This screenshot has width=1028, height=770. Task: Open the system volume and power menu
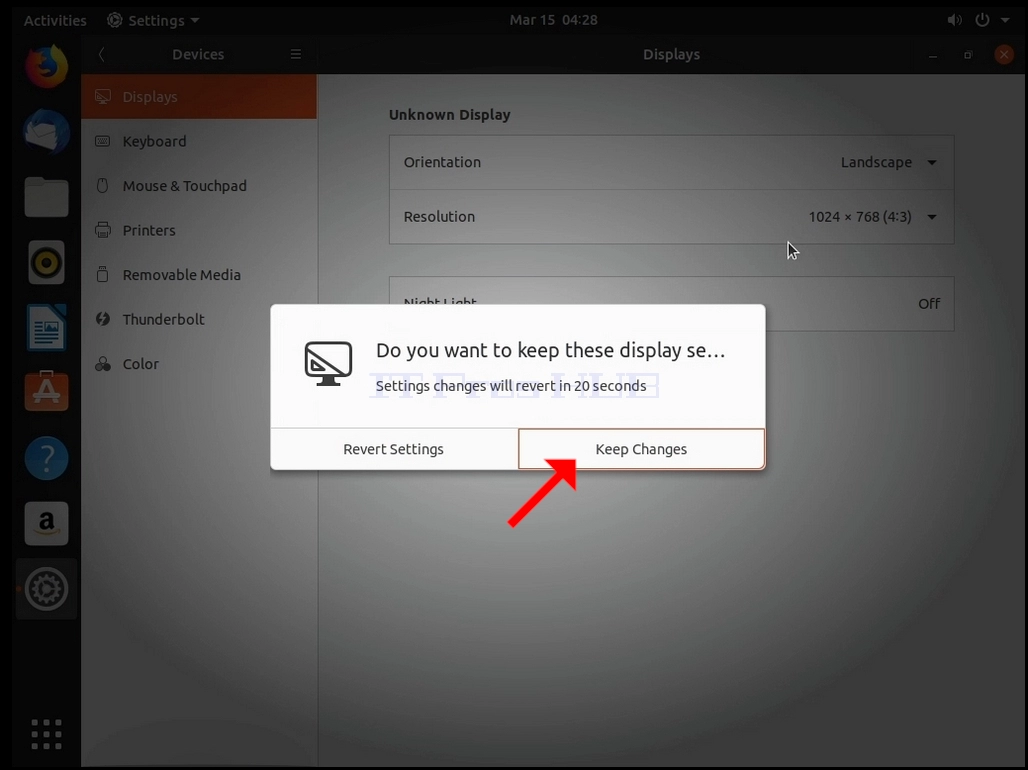(978, 20)
